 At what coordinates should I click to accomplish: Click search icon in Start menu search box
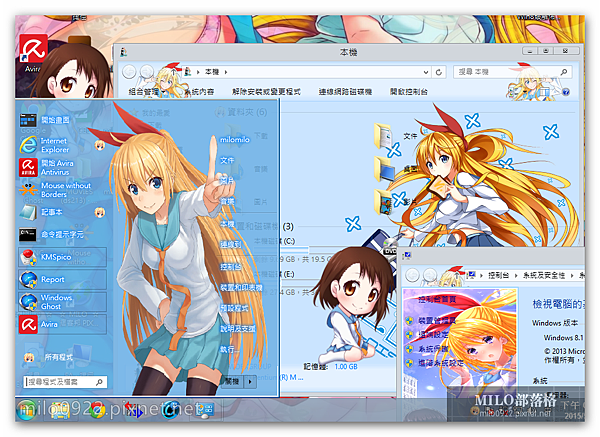[99, 382]
